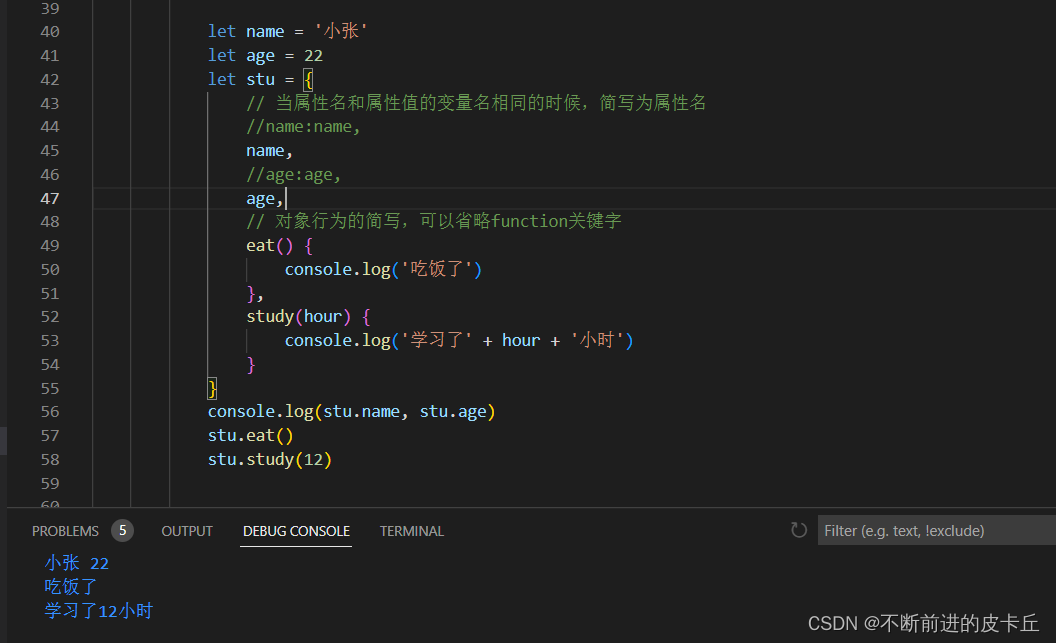Switch to the PROBLEMS tab
Viewport: 1056px width, 643px height.
tap(65, 530)
